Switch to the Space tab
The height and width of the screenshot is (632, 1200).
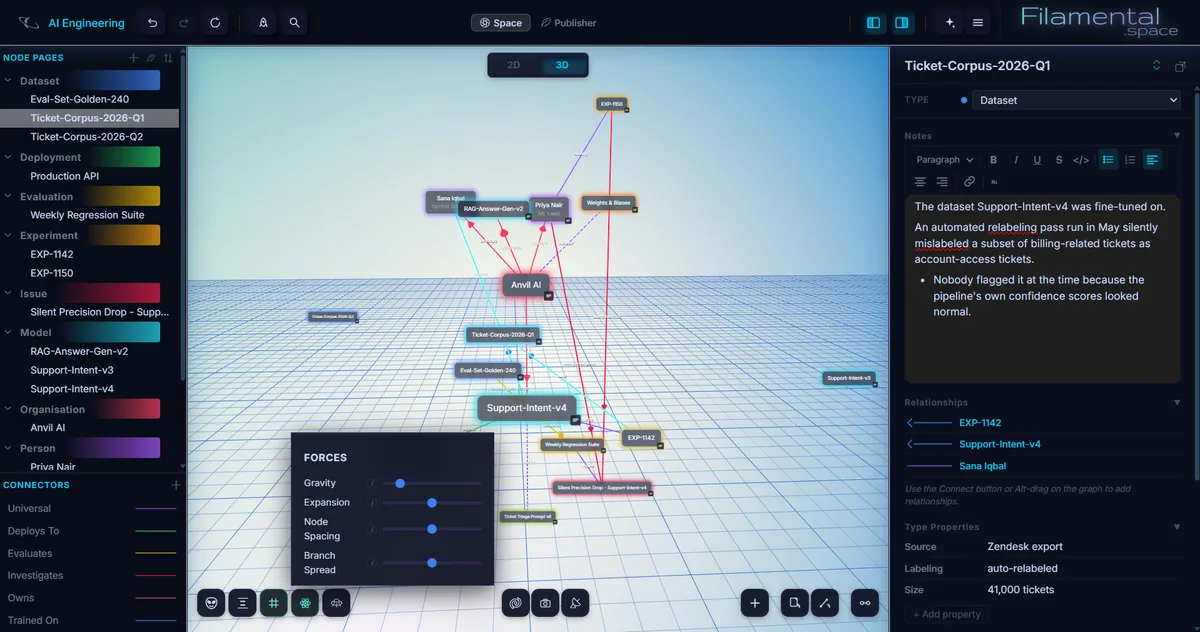(x=500, y=22)
